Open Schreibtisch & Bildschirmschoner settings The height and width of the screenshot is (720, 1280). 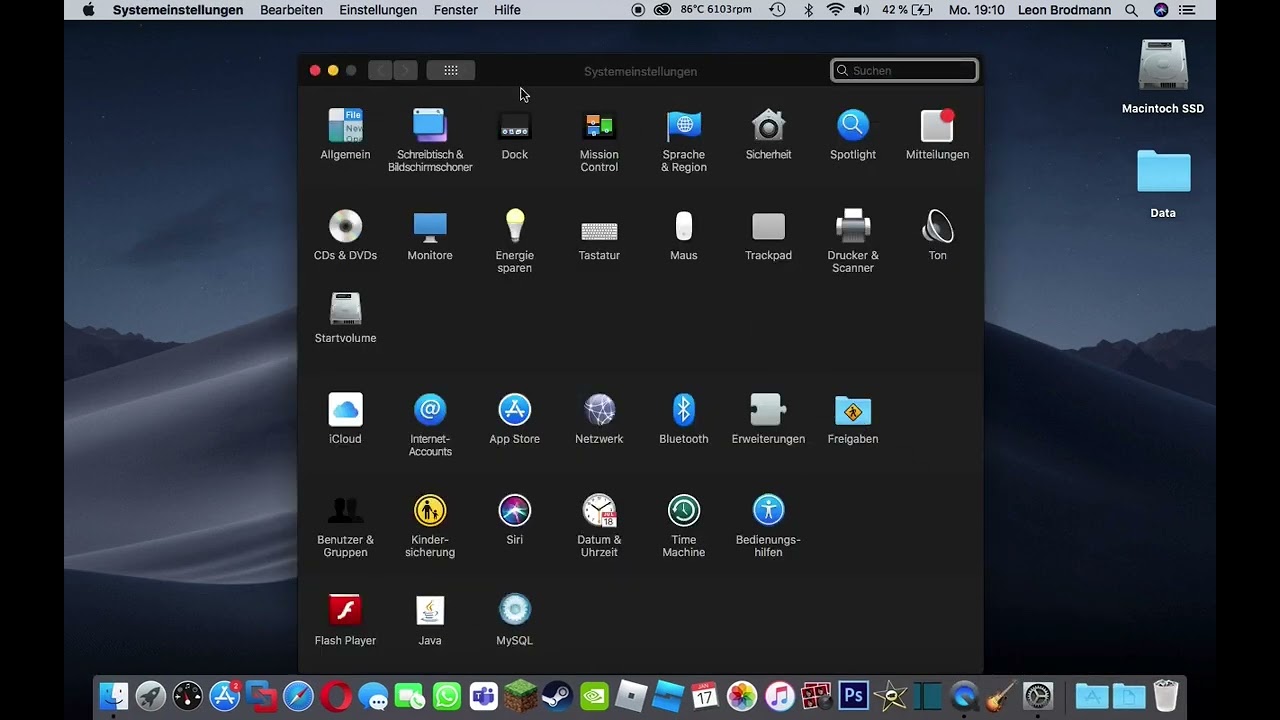(430, 140)
